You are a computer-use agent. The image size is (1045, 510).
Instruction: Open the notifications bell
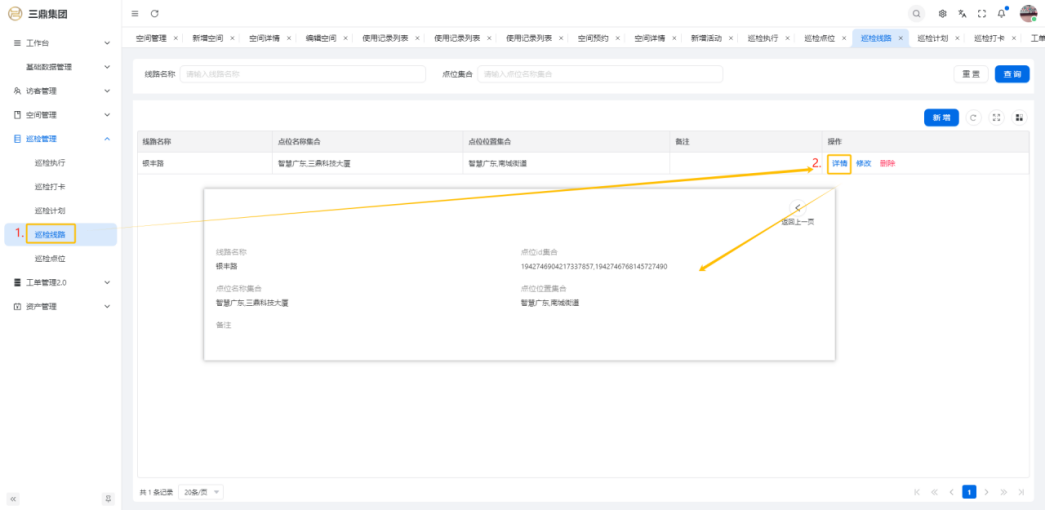(x=1001, y=13)
